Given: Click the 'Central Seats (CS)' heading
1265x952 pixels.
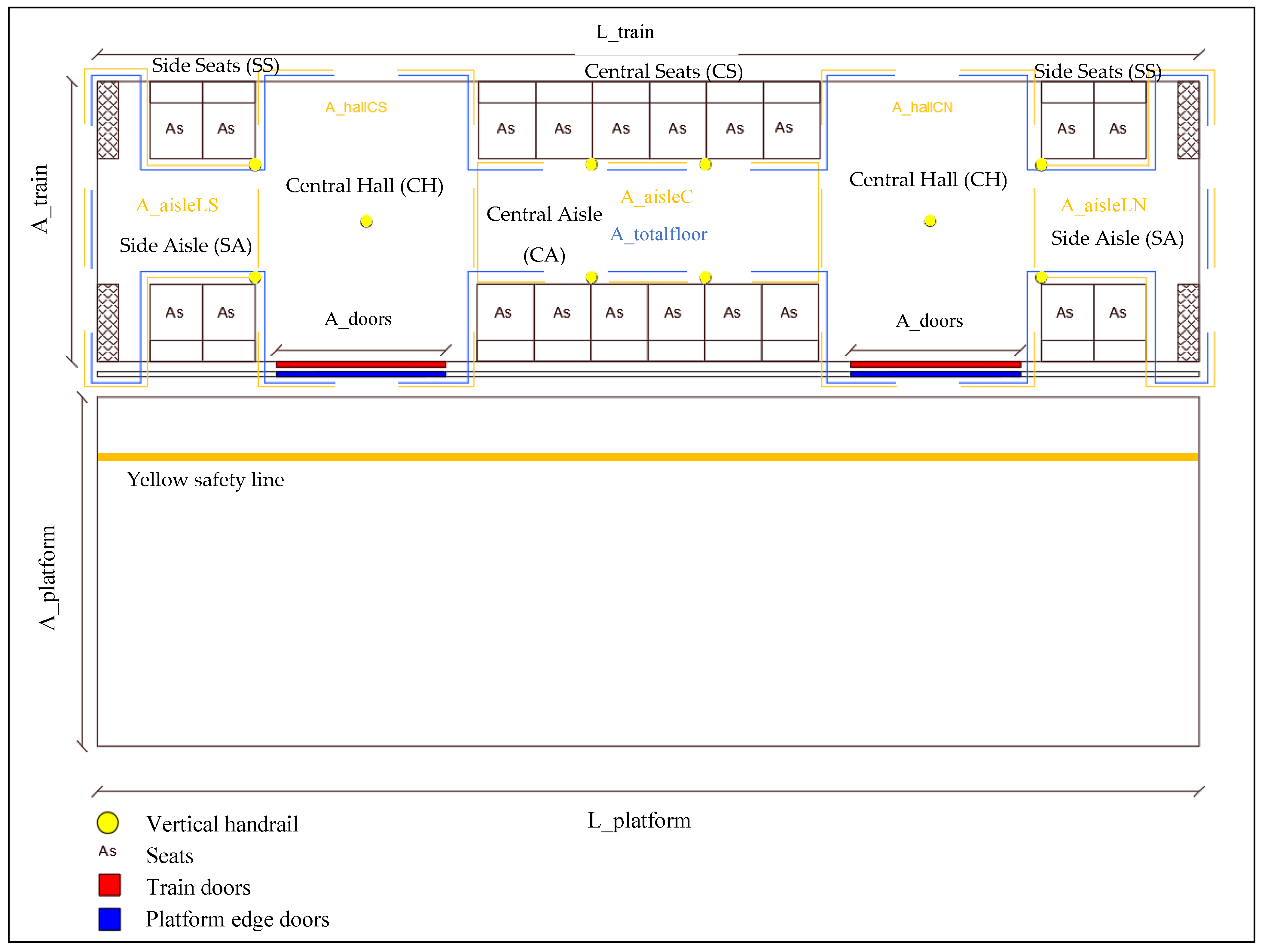Looking at the screenshot, I should pyautogui.click(x=663, y=71).
